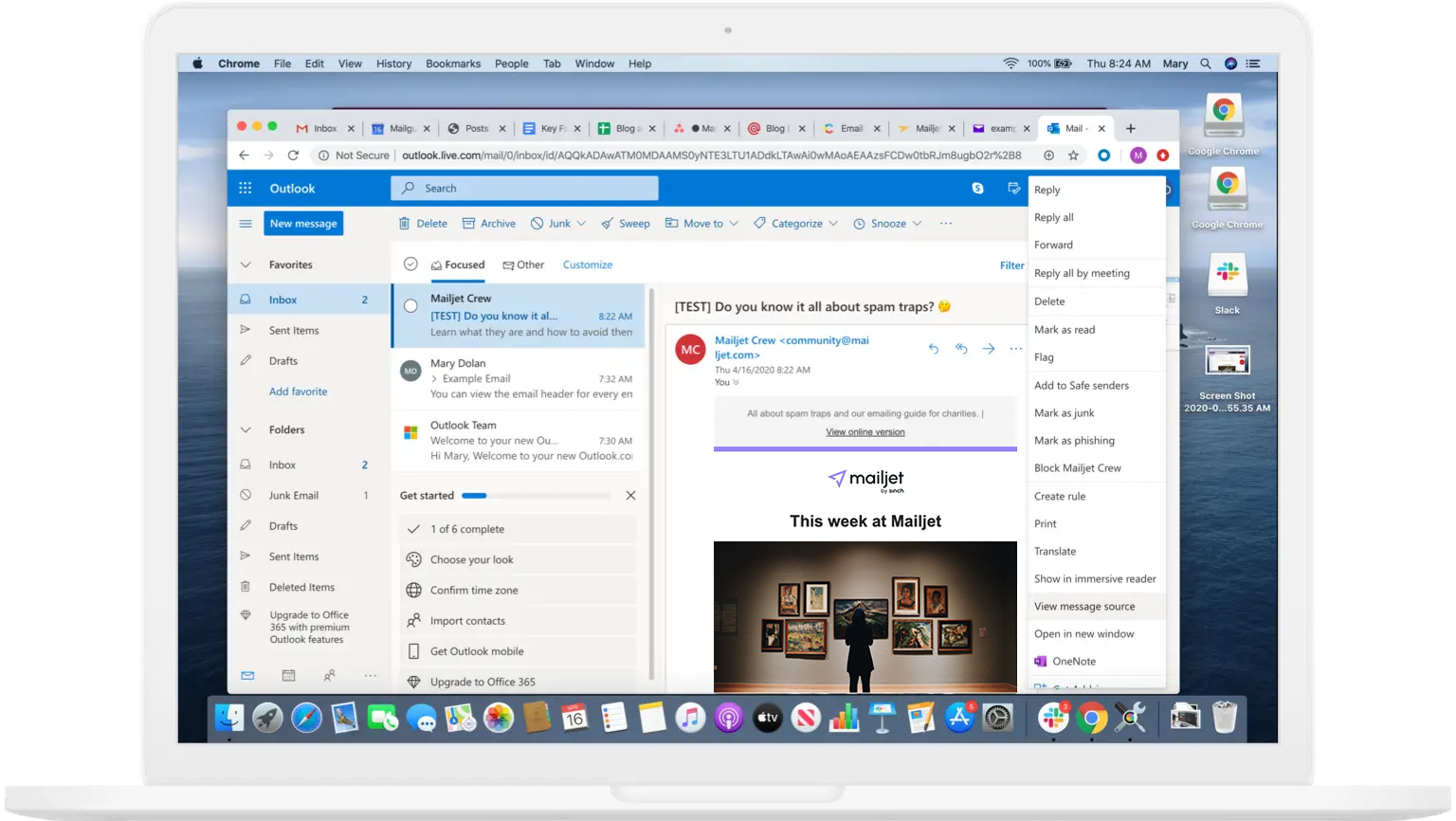Choose Block Mailjet Crew menu entry
This screenshot has height=821, width=1456.
click(1097, 467)
